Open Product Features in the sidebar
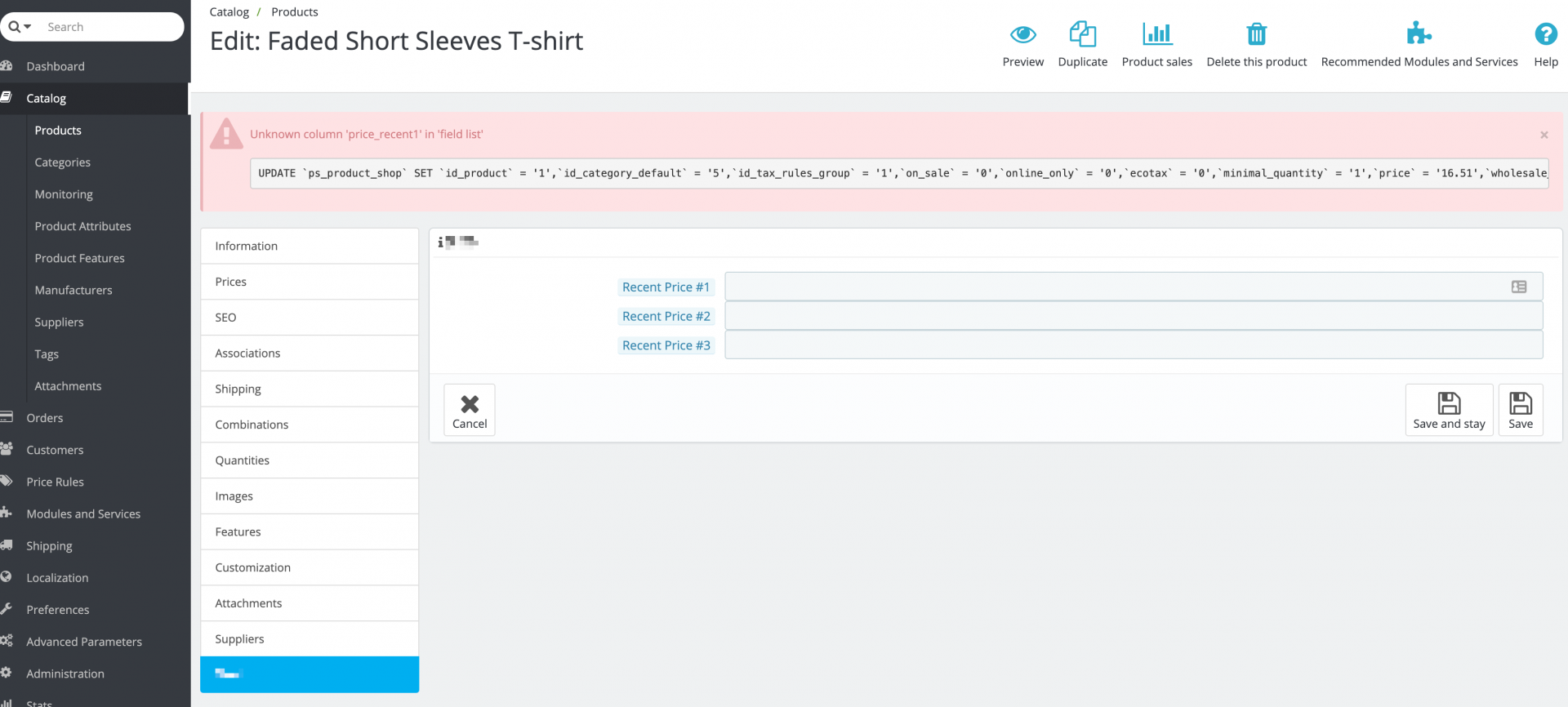This screenshot has width=1568, height=707. point(79,258)
